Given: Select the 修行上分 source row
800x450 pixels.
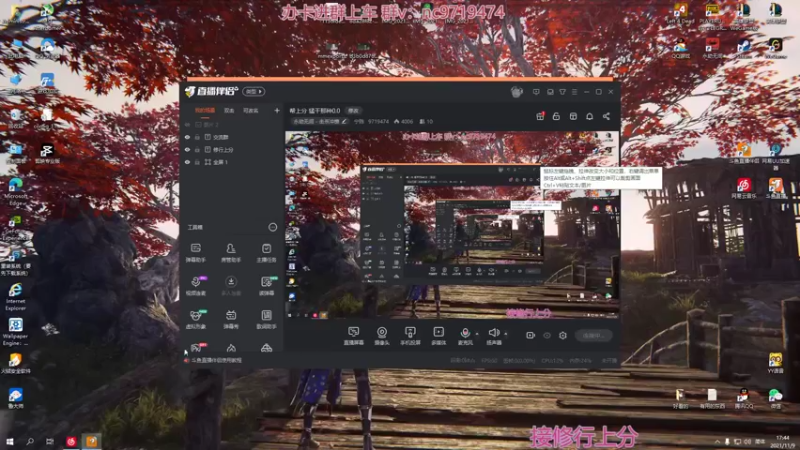Looking at the screenshot, I should pos(232,149).
